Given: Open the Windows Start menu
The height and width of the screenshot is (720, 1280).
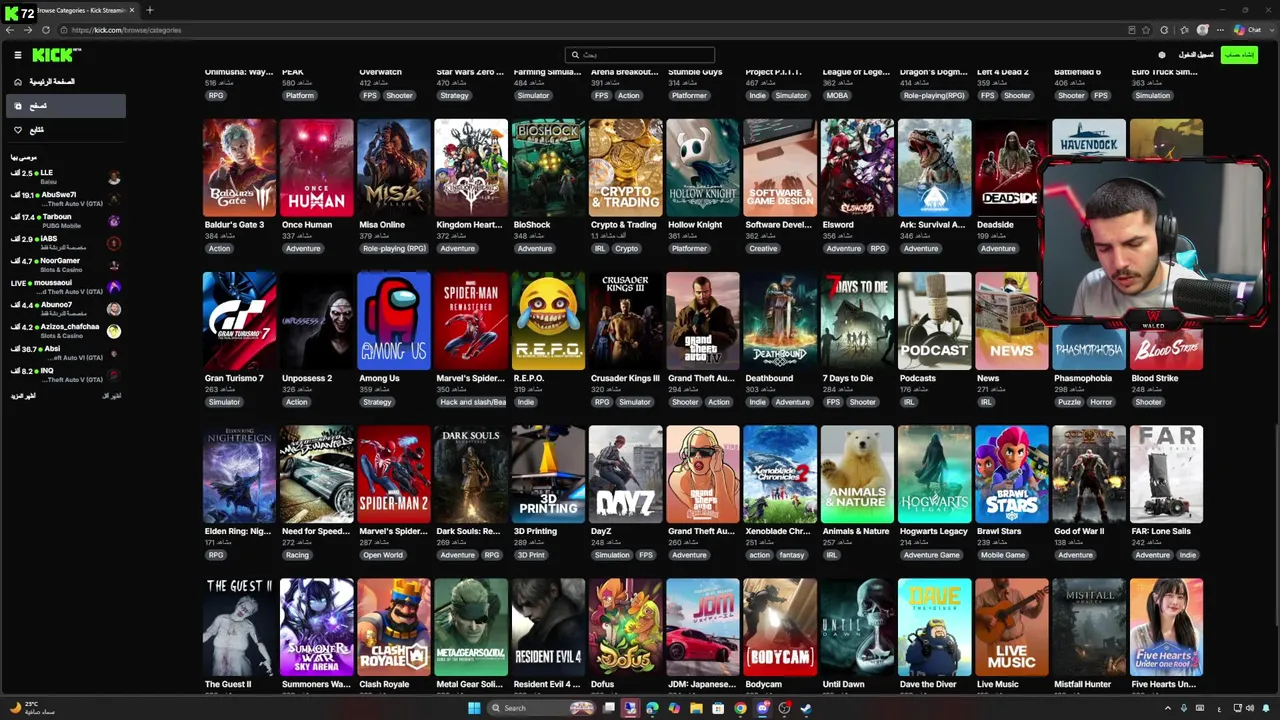Looking at the screenshot, I should click(474, 708).
